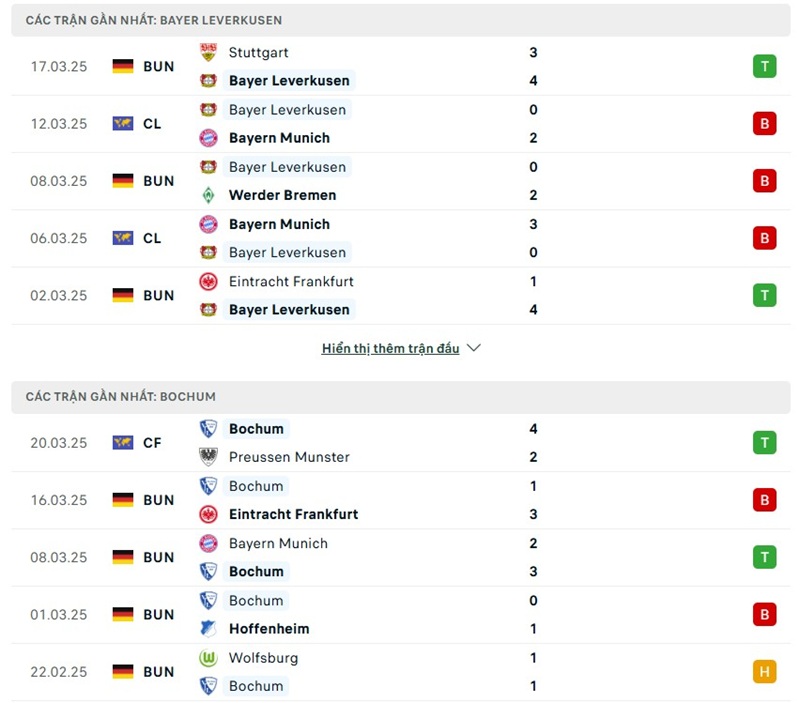Viewport: 800px width, 703px height.
Task: Click the green T badge for the Stuttgart match
Action: 765,66
